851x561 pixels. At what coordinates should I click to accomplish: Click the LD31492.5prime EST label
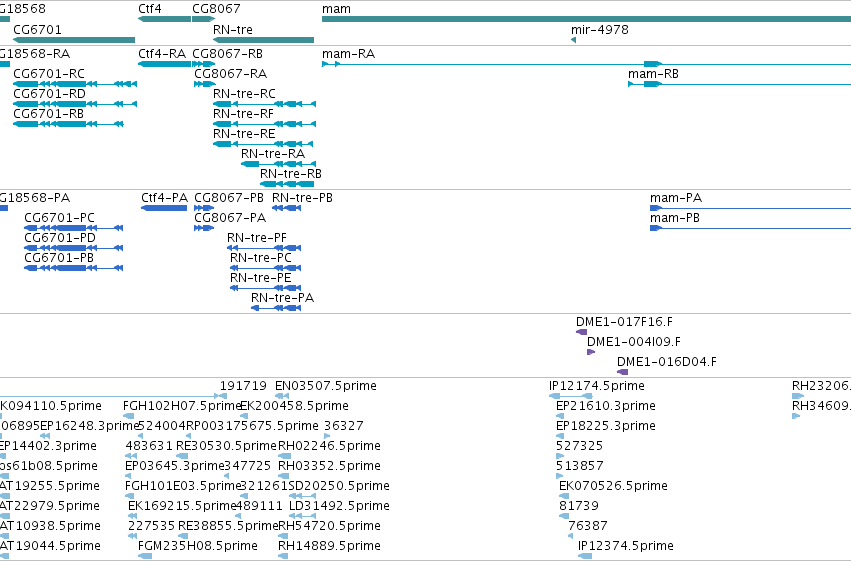click(339, 506)
